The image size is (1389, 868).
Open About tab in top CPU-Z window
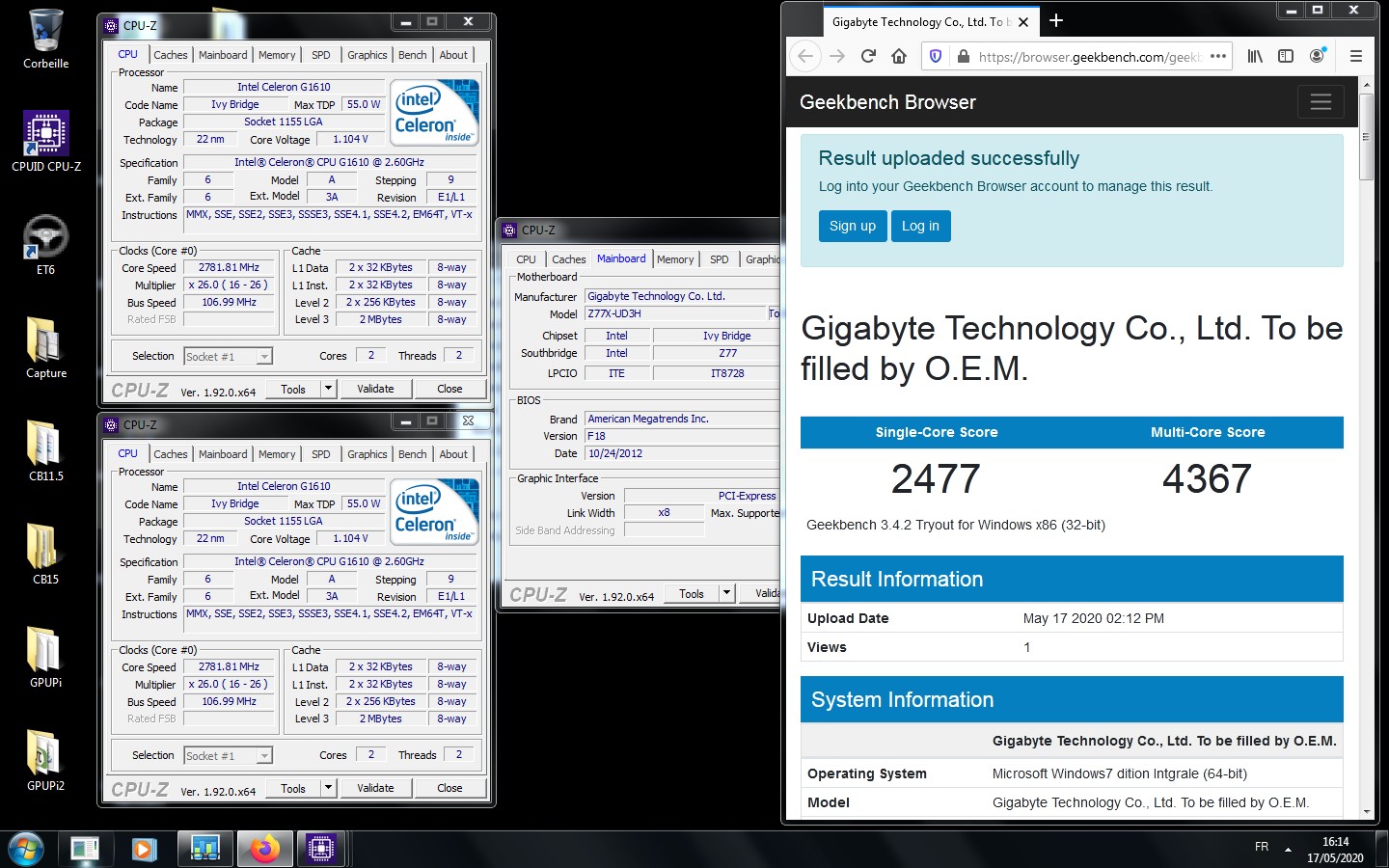[453, 55]
